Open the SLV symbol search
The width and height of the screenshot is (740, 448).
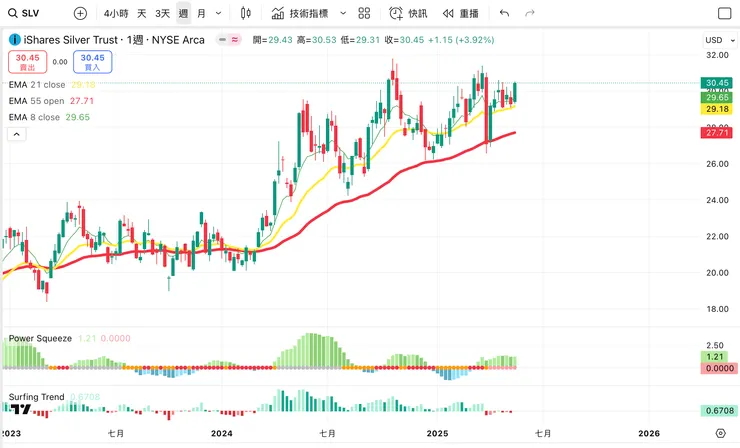point(24,13)
